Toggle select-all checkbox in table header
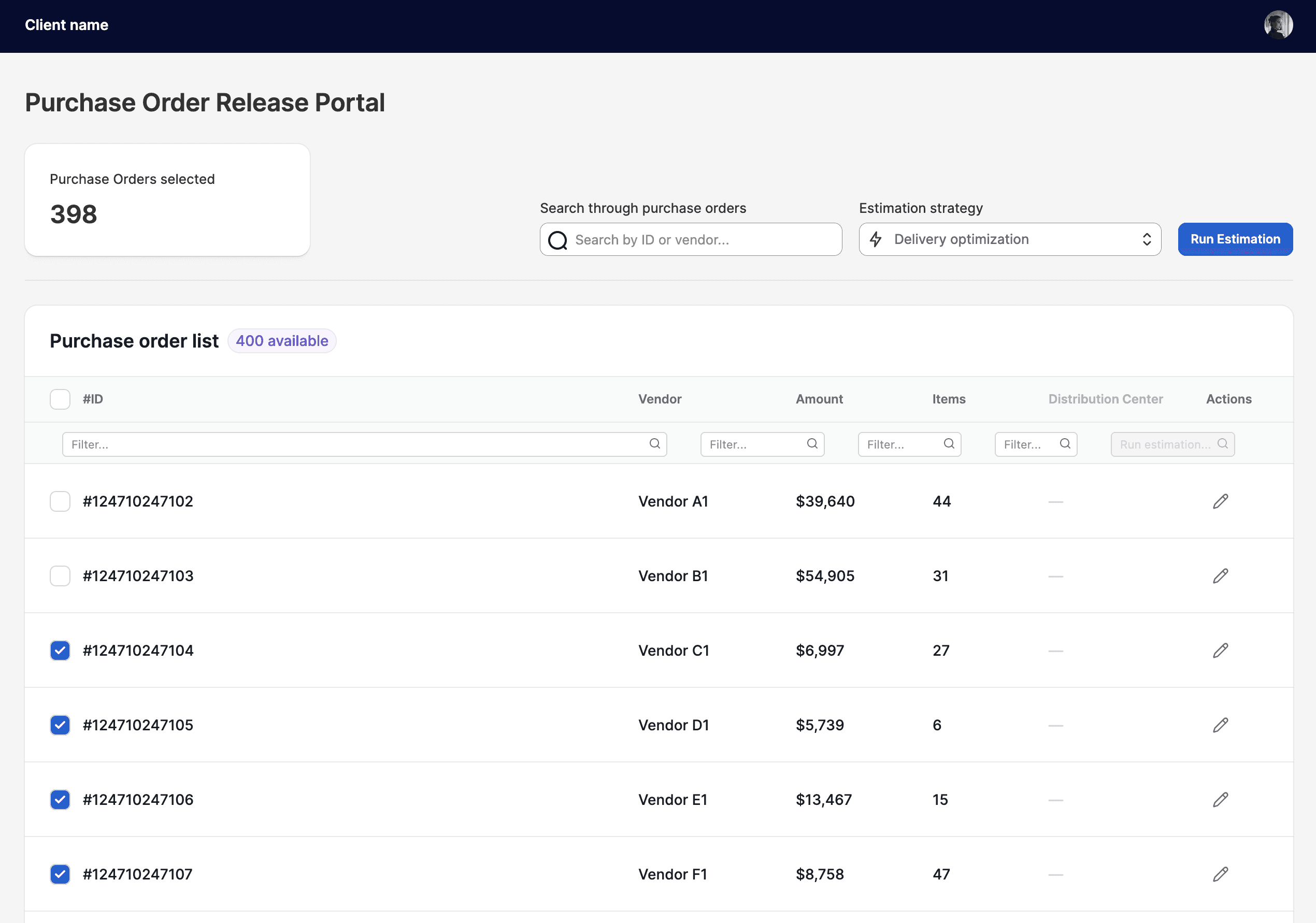Screen dimensions: 1316x923 [60, 399]
